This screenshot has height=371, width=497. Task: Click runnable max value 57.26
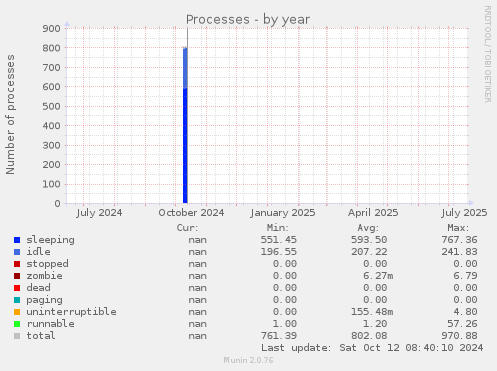tap(462, 324)
